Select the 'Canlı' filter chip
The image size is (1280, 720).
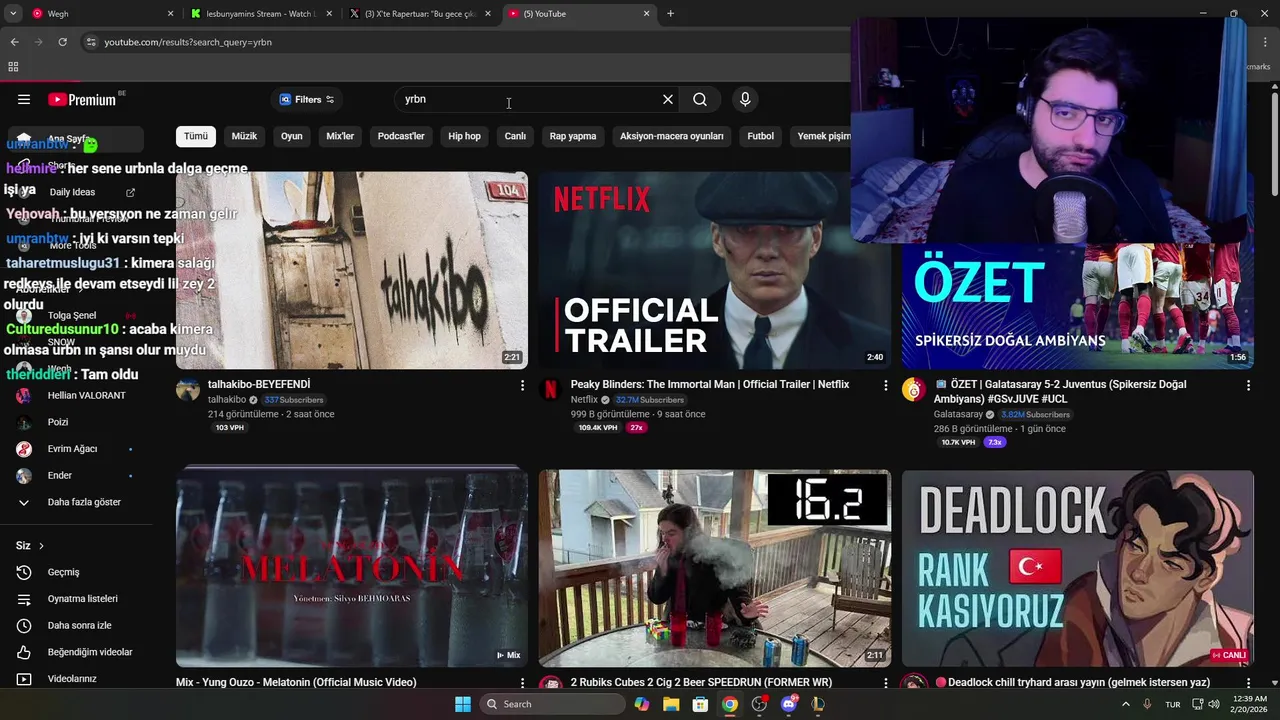[515, 136]
